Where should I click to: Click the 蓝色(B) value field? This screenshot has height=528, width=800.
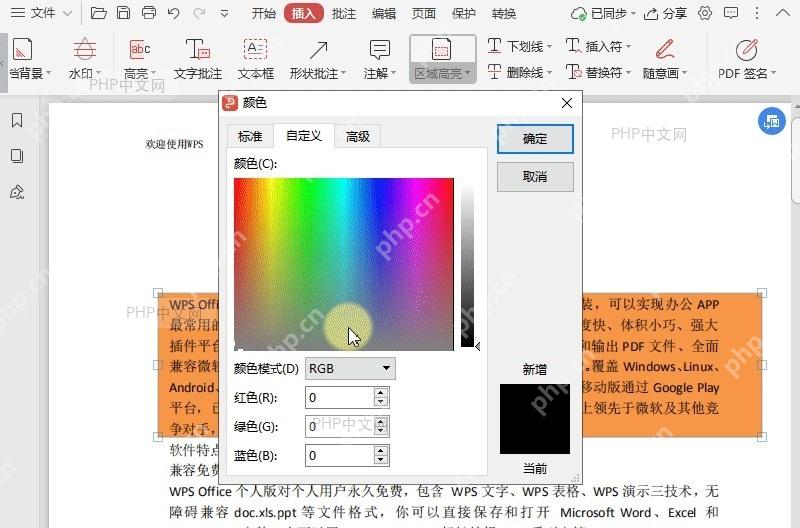[339, 456]
